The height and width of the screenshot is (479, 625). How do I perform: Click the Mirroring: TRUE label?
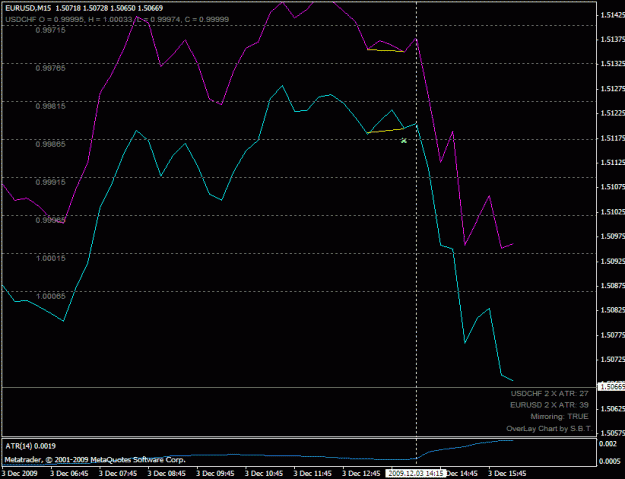(559, 417)
